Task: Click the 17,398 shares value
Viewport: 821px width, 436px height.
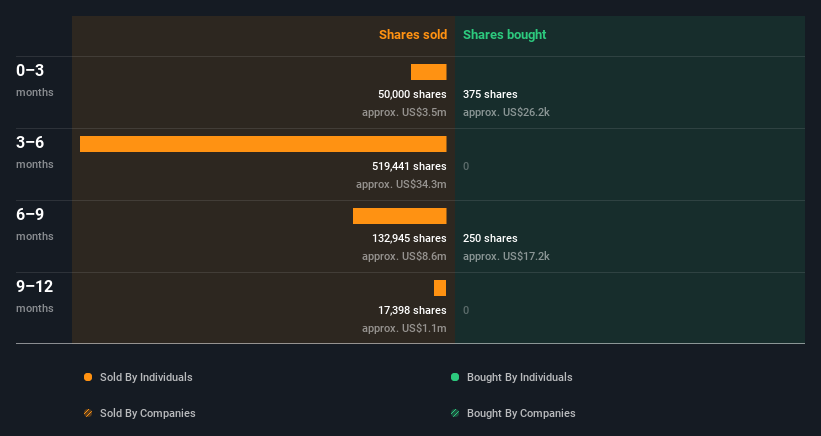Action: pyautogui.click(x=412, y=310)
